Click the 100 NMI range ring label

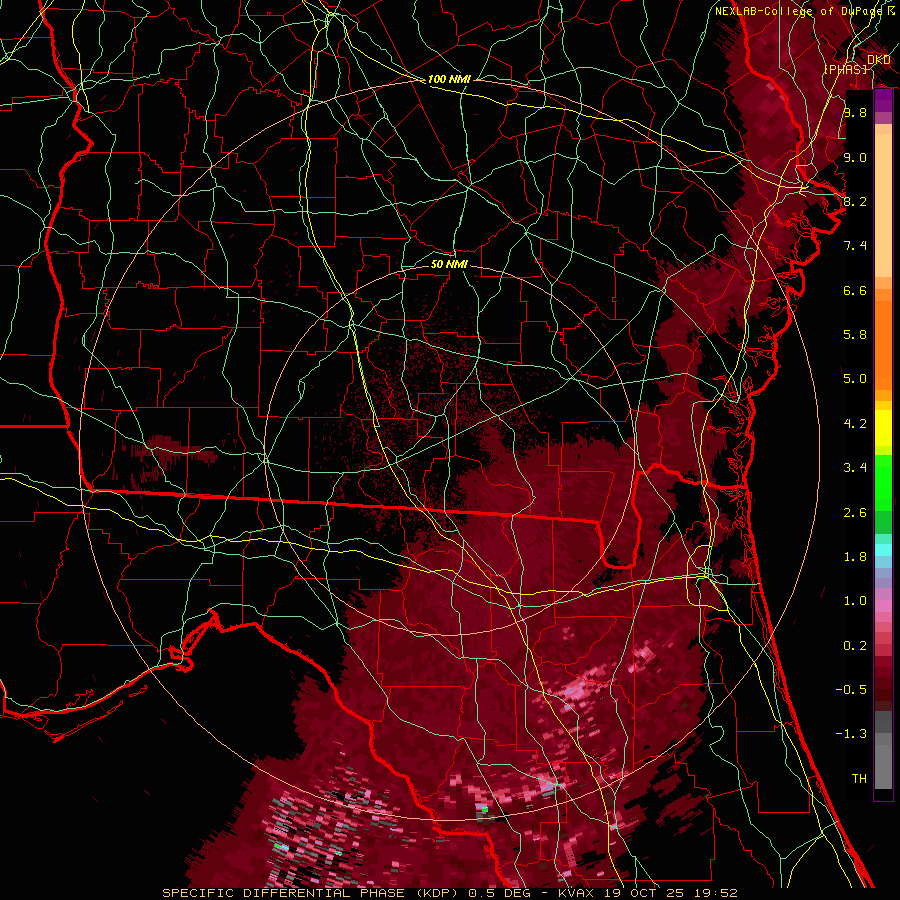click(449, 79)
